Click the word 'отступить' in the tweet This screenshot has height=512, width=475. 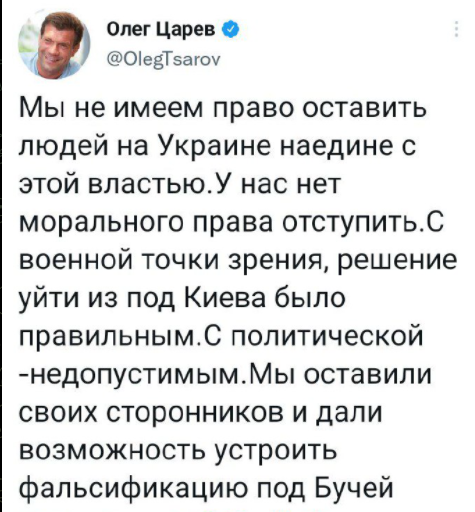[350, 223]
